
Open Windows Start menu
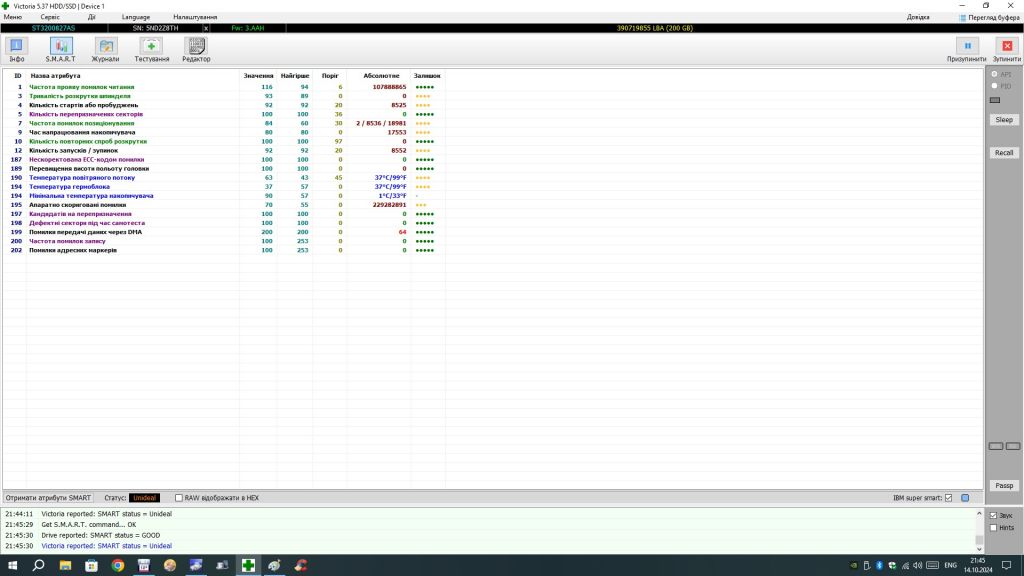[x=12, y=565]
